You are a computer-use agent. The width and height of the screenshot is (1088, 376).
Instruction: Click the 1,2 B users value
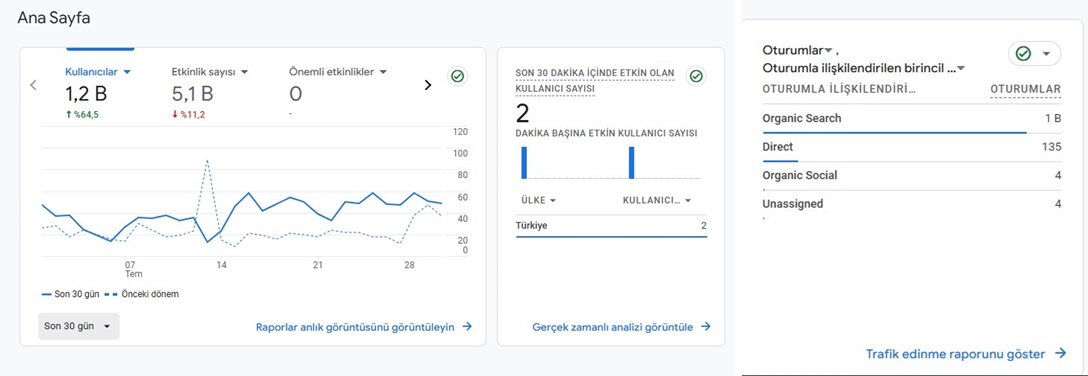click(86, 94)
